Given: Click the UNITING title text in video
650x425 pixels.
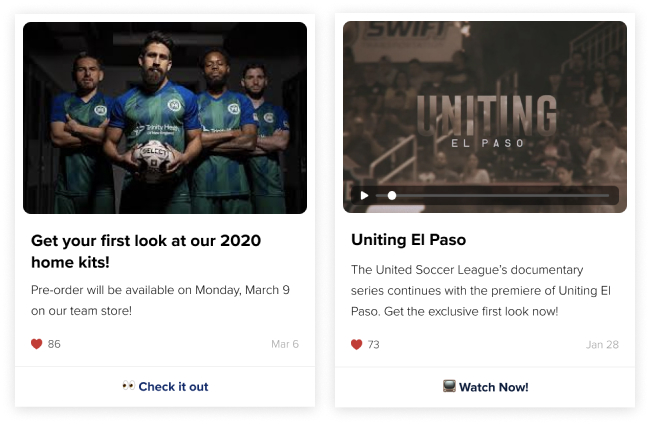Looking at the screenshot, I should [487, 115].
